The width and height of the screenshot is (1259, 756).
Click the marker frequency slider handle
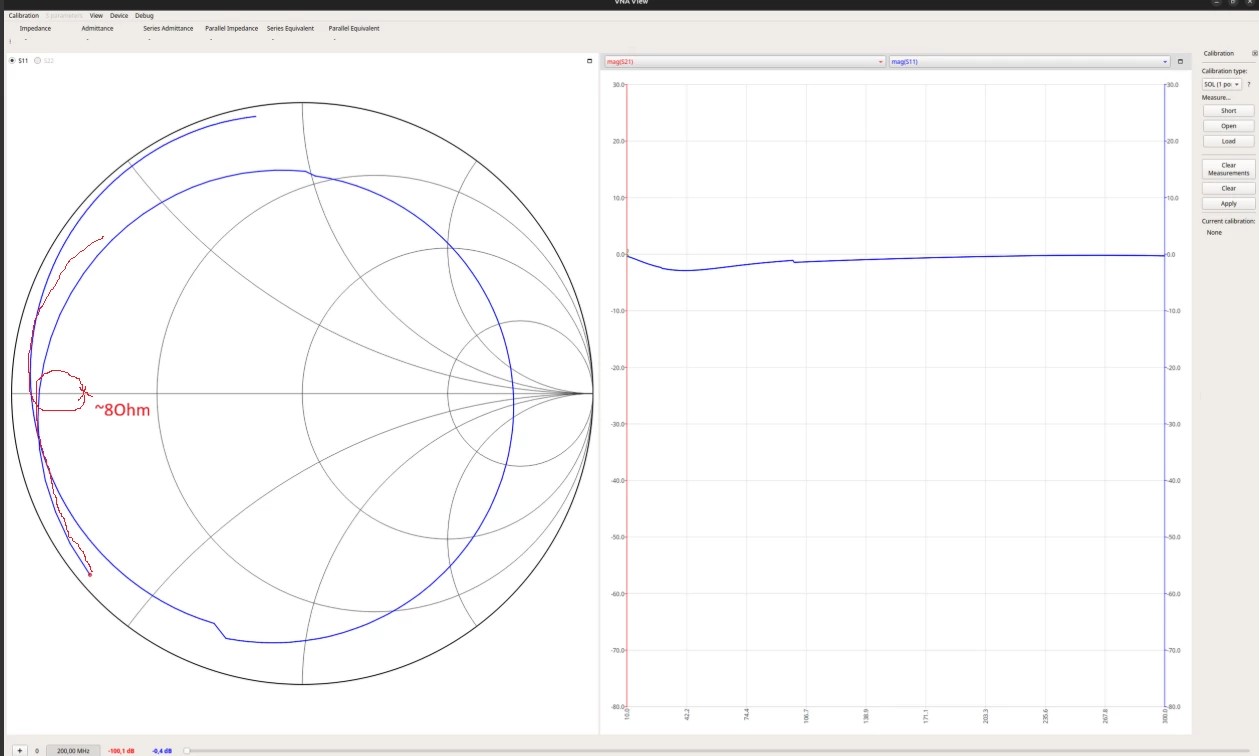[x=187, y=750]
